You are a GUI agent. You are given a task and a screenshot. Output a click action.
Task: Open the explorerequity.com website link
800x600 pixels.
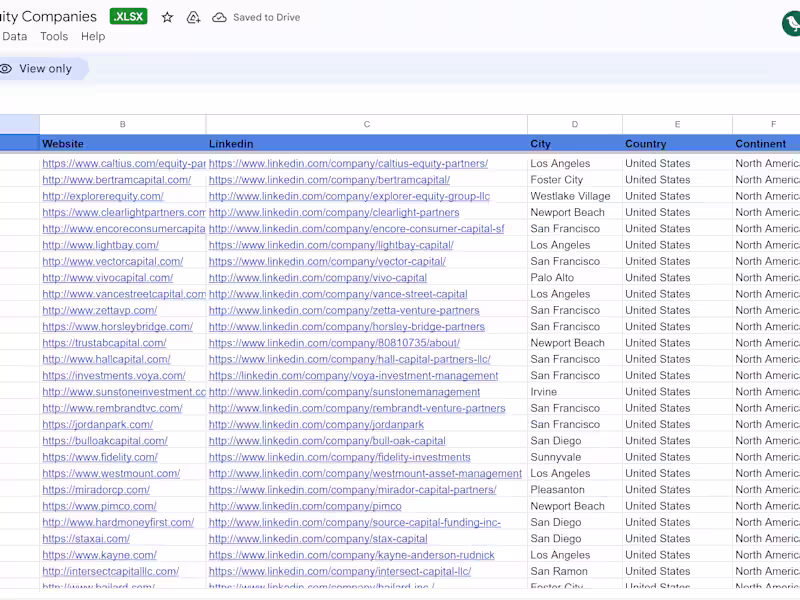[103, 196]
